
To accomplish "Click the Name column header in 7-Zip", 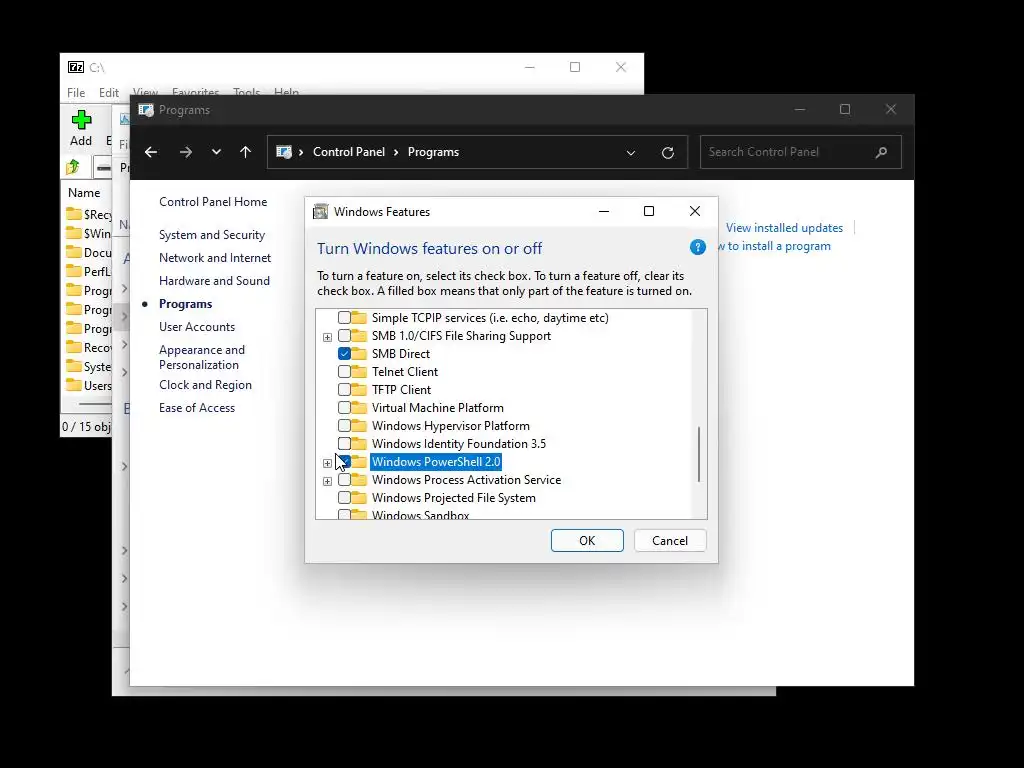I will point(84,193).
